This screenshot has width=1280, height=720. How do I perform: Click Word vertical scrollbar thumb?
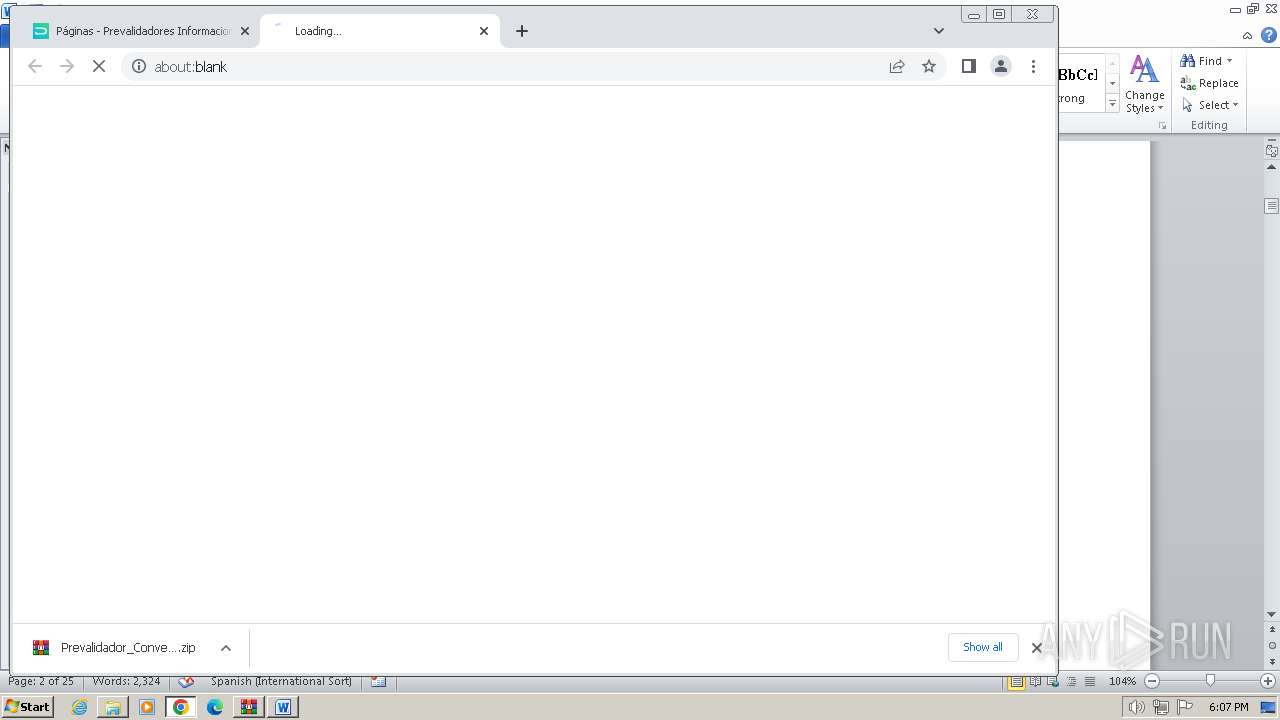click(1271, 206)
